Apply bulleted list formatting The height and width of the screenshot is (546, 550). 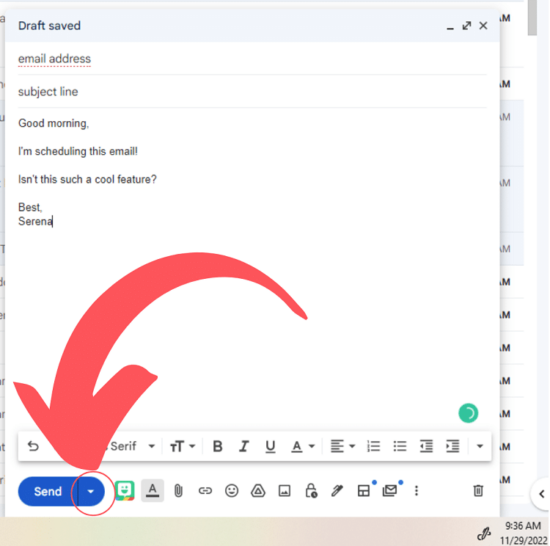tap(400, 446)
